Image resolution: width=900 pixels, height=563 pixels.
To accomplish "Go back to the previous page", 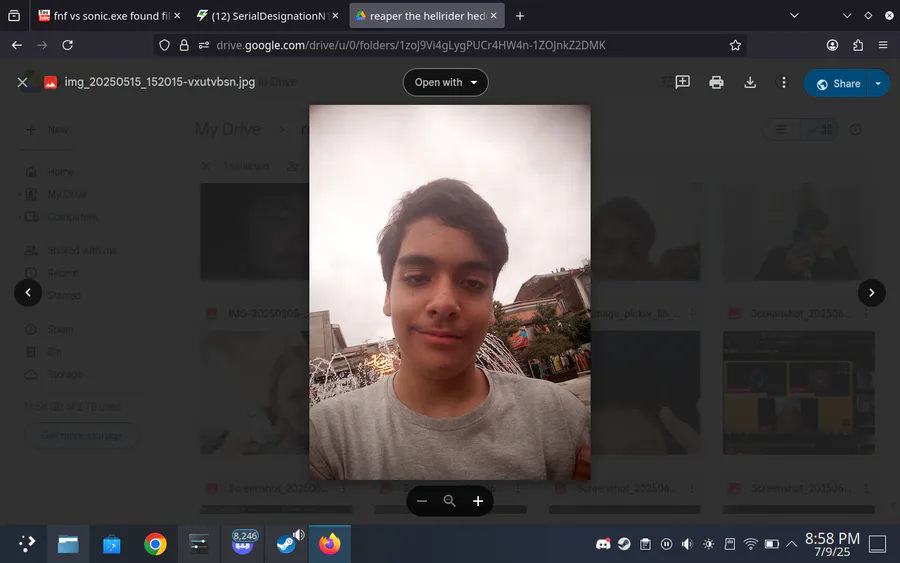I will click(17, 45).
